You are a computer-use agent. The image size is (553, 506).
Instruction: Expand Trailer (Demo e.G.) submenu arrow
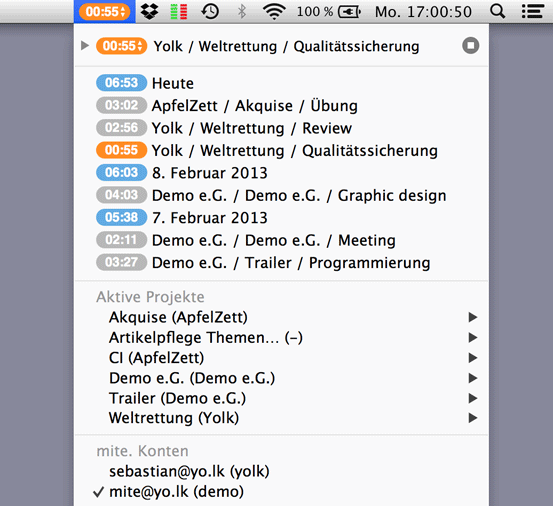point(473,398)
